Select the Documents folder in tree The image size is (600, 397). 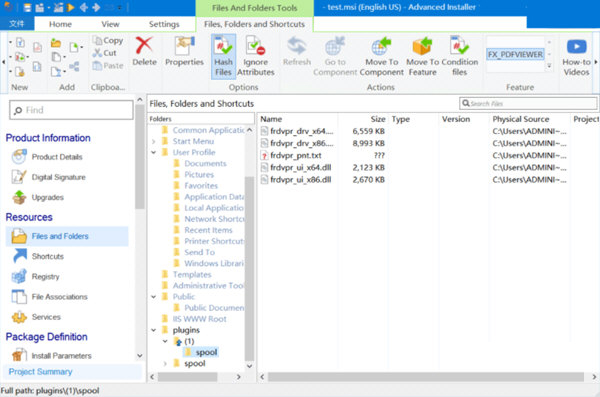(205, 163)
